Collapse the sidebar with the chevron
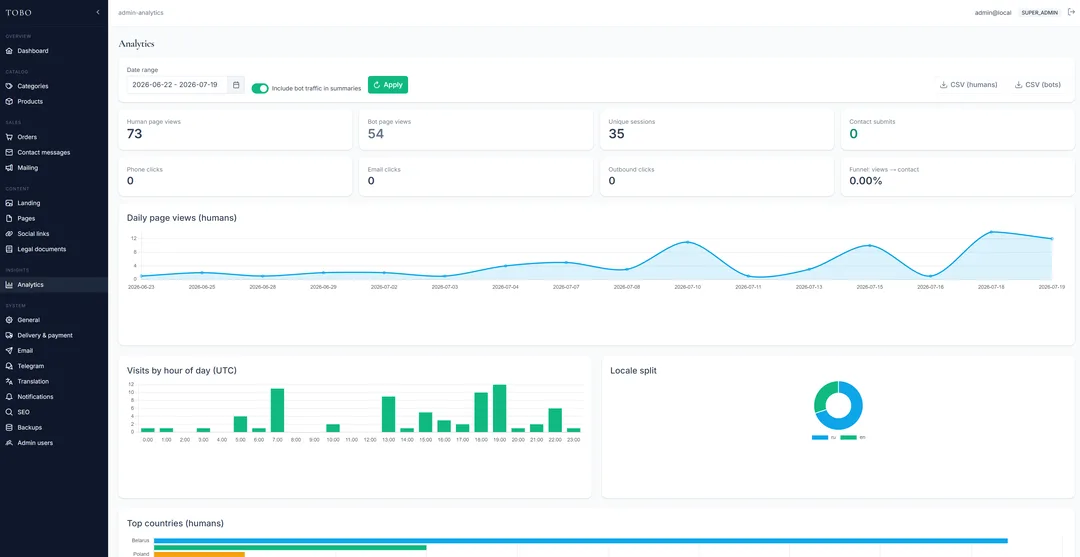 pyautogui.click(x=98, y=12)
